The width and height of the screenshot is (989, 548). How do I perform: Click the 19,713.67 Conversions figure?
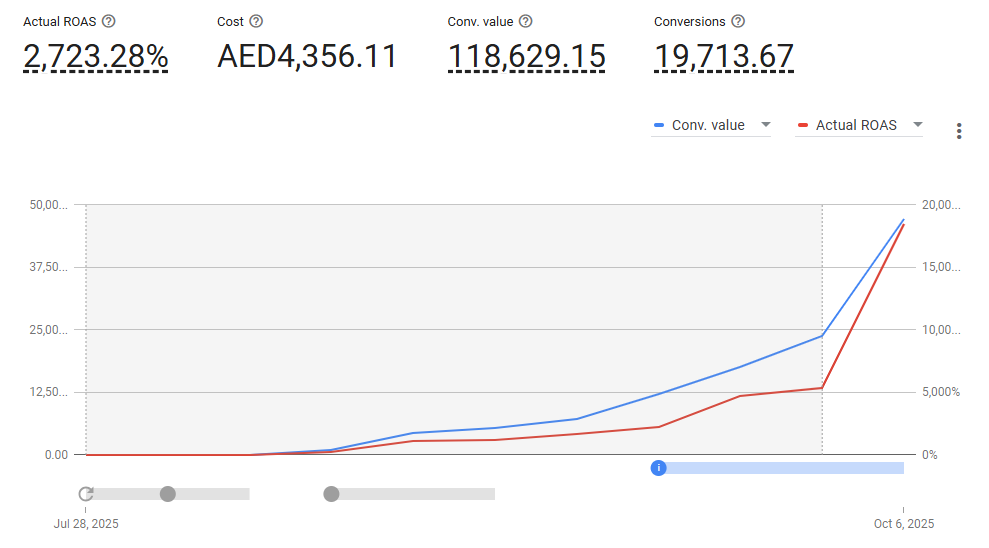[724, 57]
